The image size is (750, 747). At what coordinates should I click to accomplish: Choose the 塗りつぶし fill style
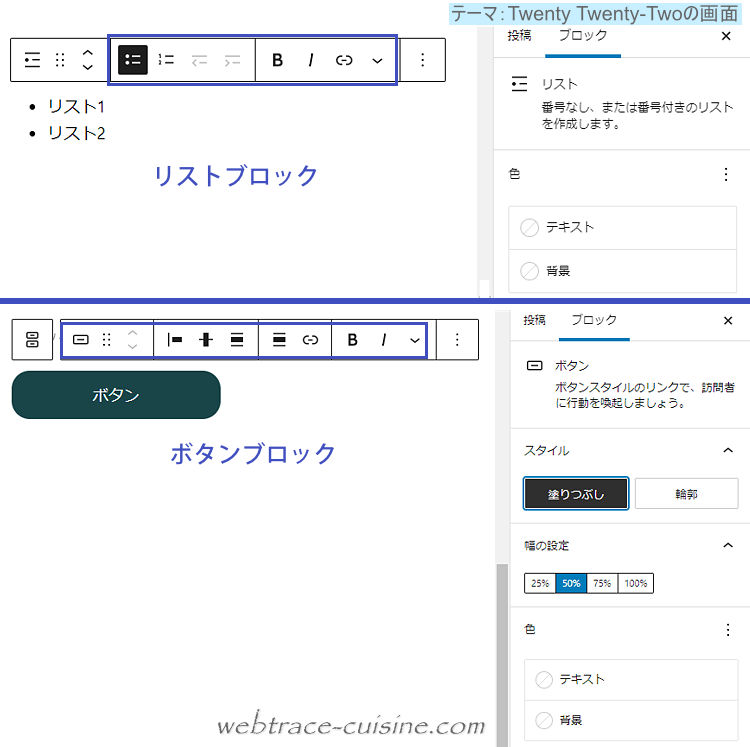click(576, 494)
